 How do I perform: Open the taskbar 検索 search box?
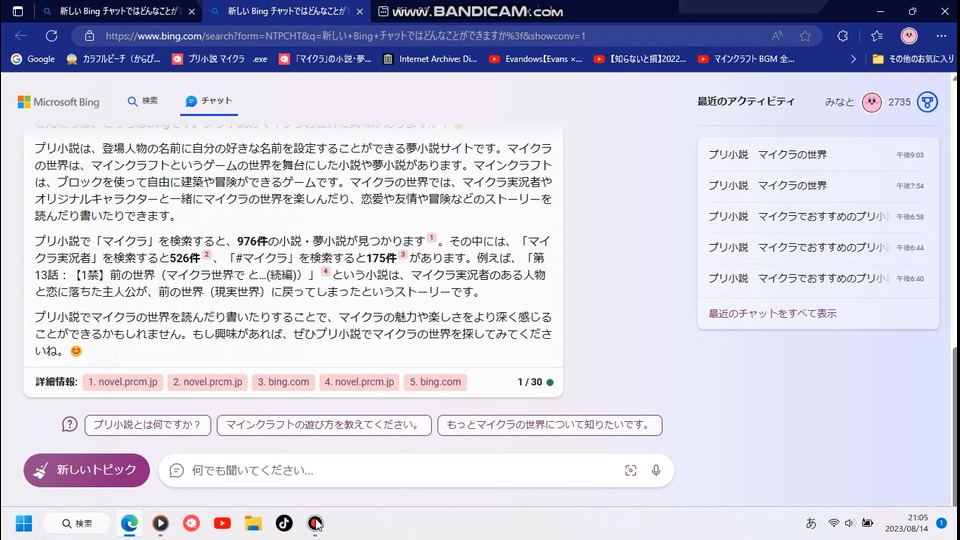pyautogui.click(x=77, y=523)
